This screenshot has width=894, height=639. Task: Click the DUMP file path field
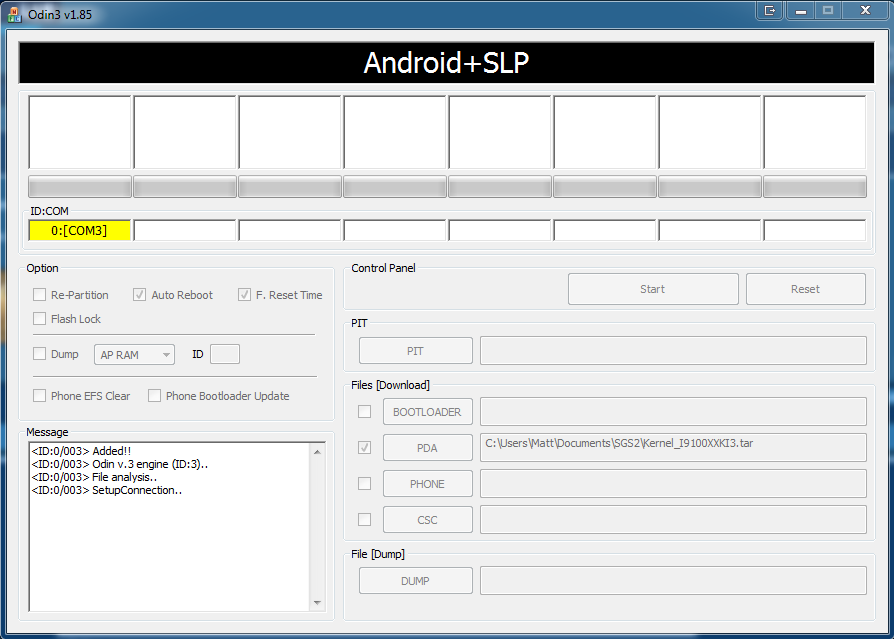(x=673, y=580)
